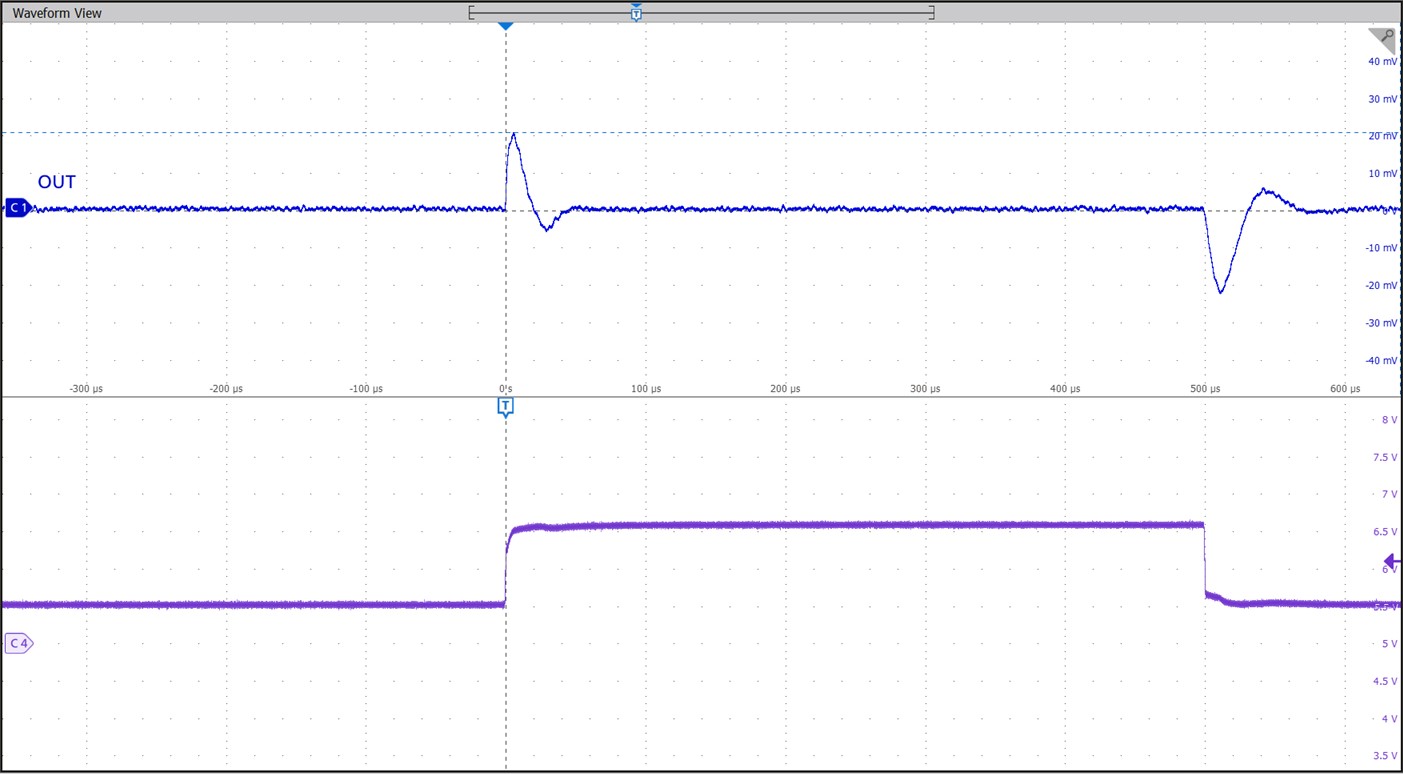1403x774 pixels.
Task: Click the blue trigger position triangle
Action: tap(505, 25)
